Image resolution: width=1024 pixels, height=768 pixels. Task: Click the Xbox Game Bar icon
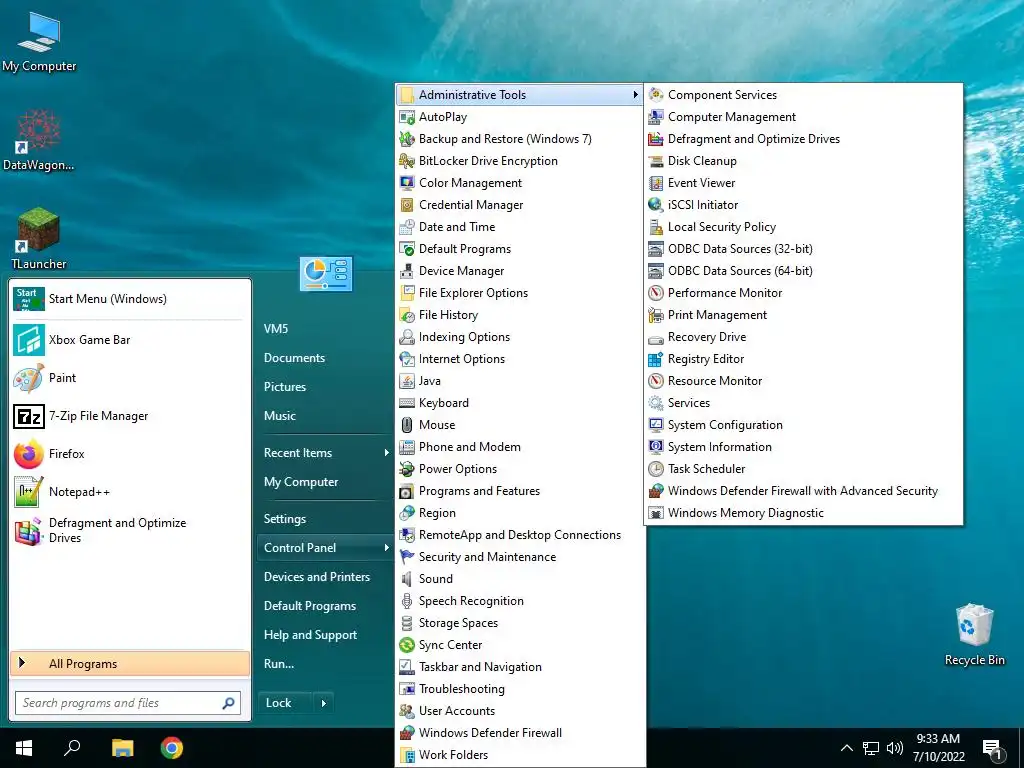pos(29,340)
